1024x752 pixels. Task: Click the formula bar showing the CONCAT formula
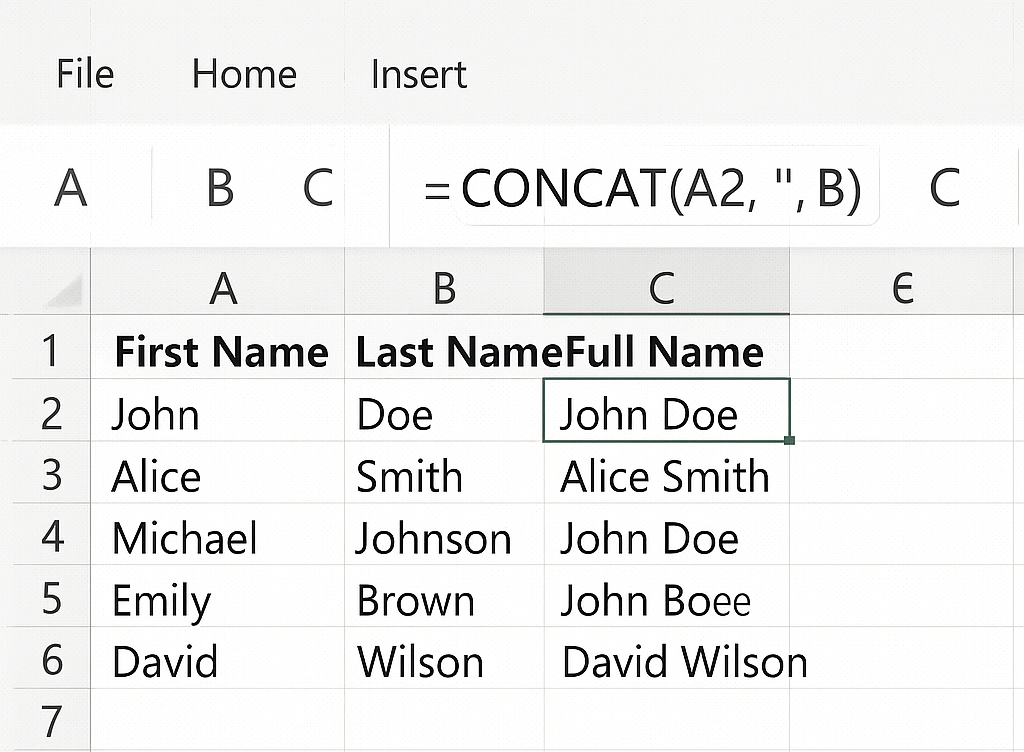[660, 187]
